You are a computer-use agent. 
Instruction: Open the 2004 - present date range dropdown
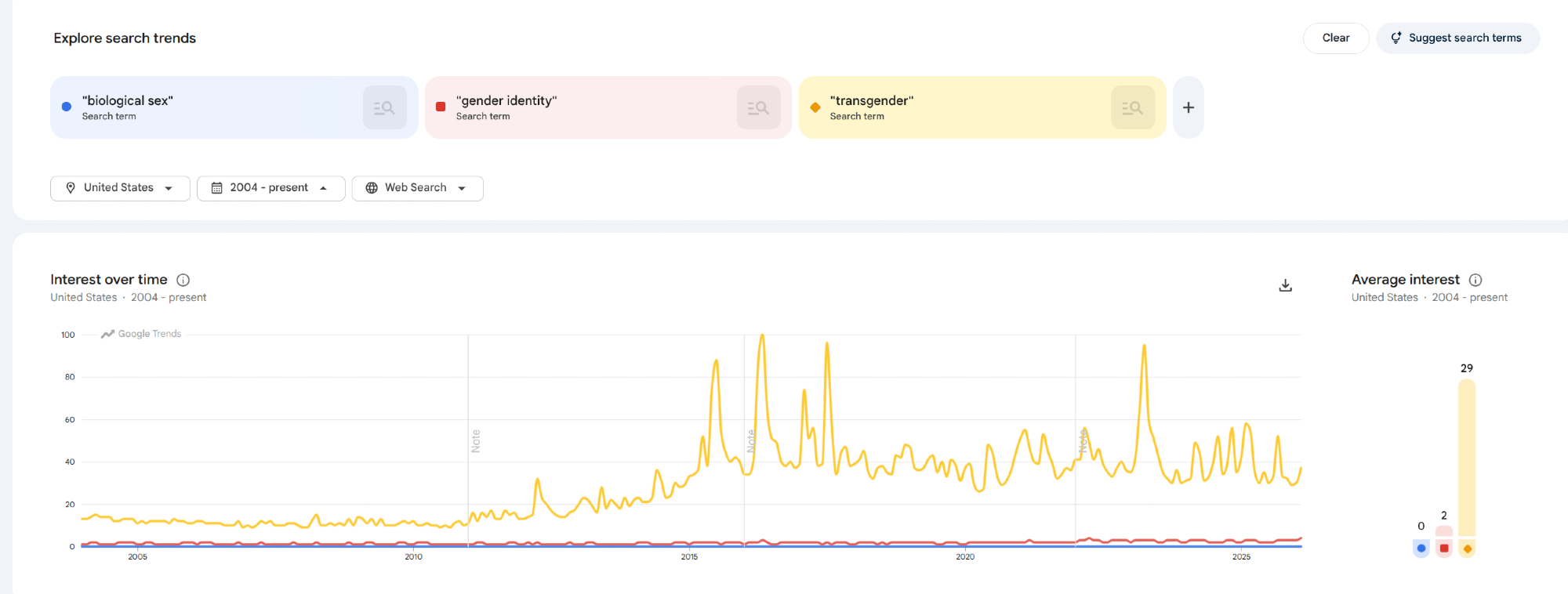click(x=270, y=188)
